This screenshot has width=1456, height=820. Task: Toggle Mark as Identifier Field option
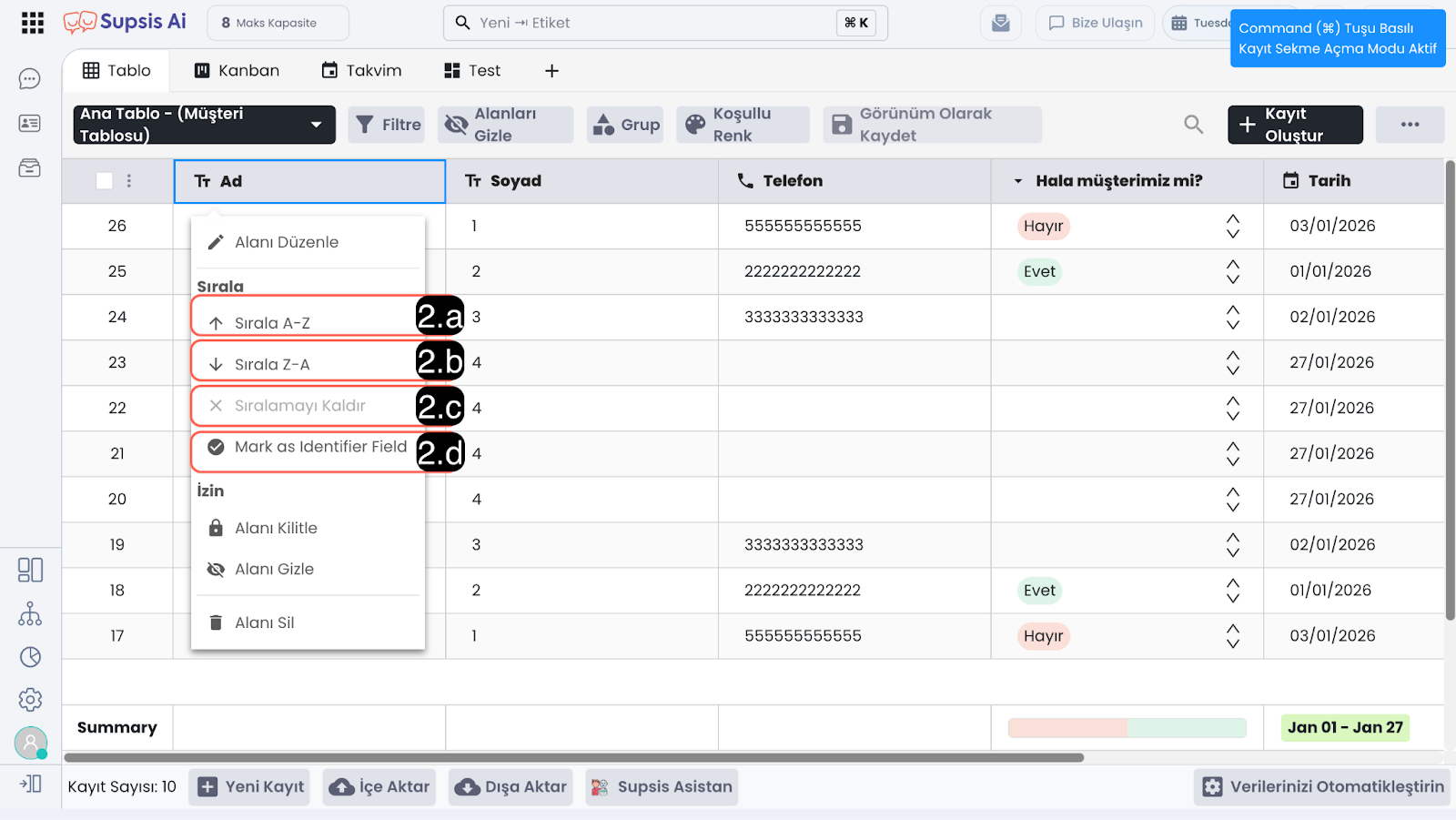click(x=308, y=447)
